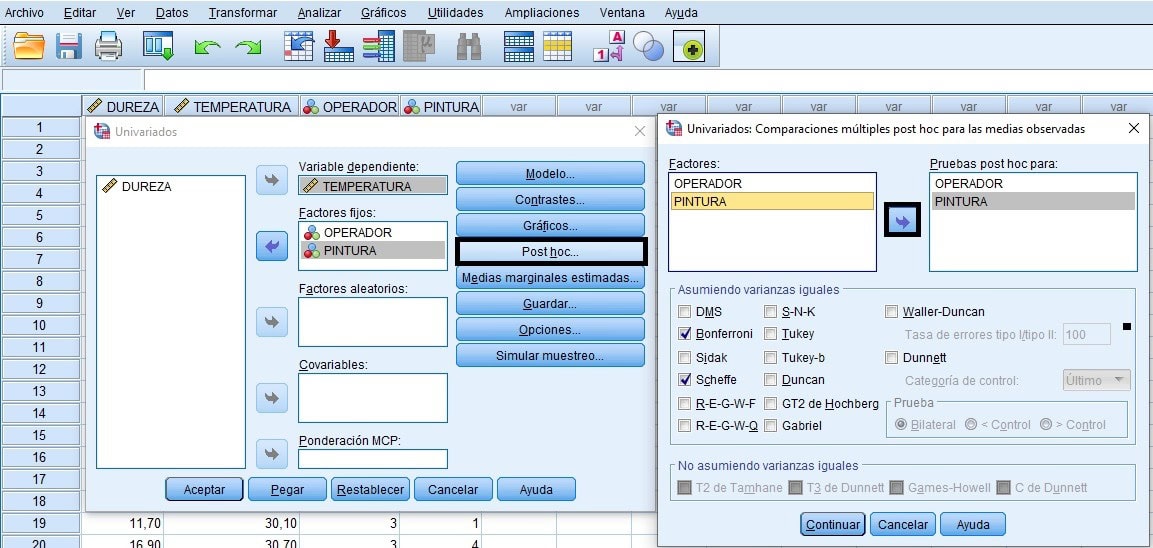Viewport: 1153px width, 548px height.
Task: Click Tasa de errores field
Action: tap(1087, 334)
